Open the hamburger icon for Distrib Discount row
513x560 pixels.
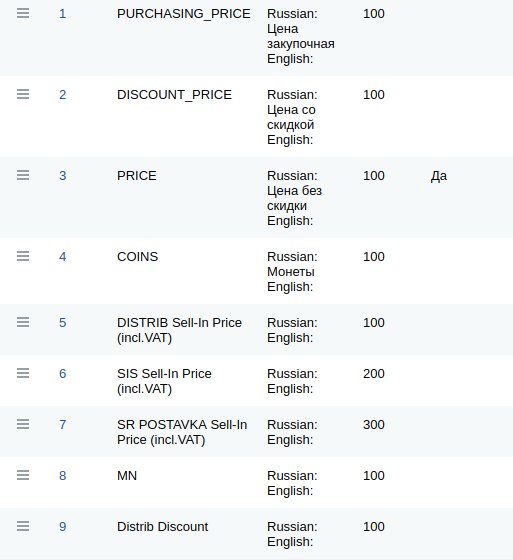point(23,526)
